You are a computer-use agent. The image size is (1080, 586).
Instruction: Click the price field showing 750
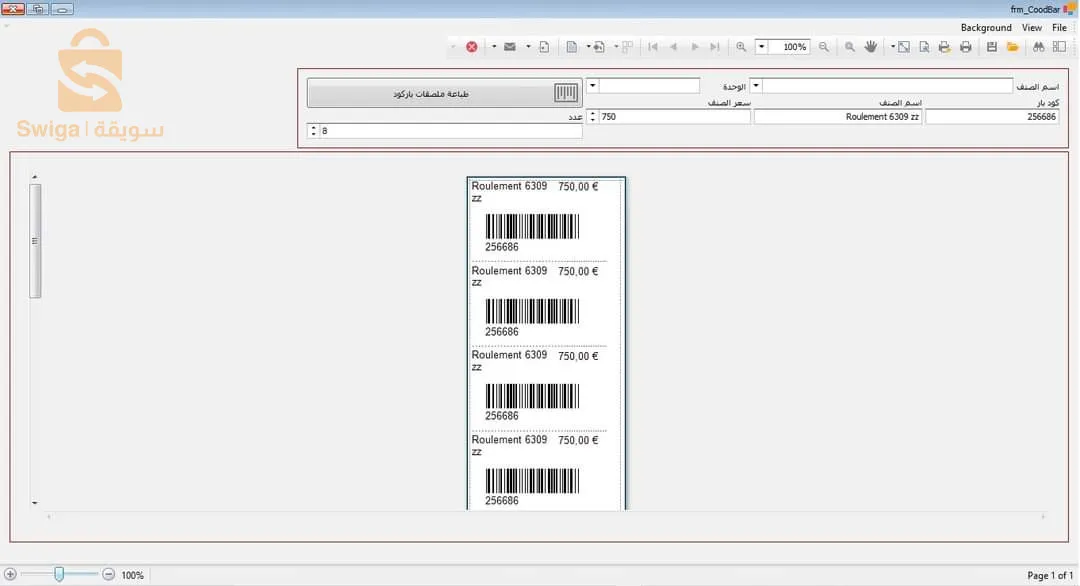[x=674, y=117]
